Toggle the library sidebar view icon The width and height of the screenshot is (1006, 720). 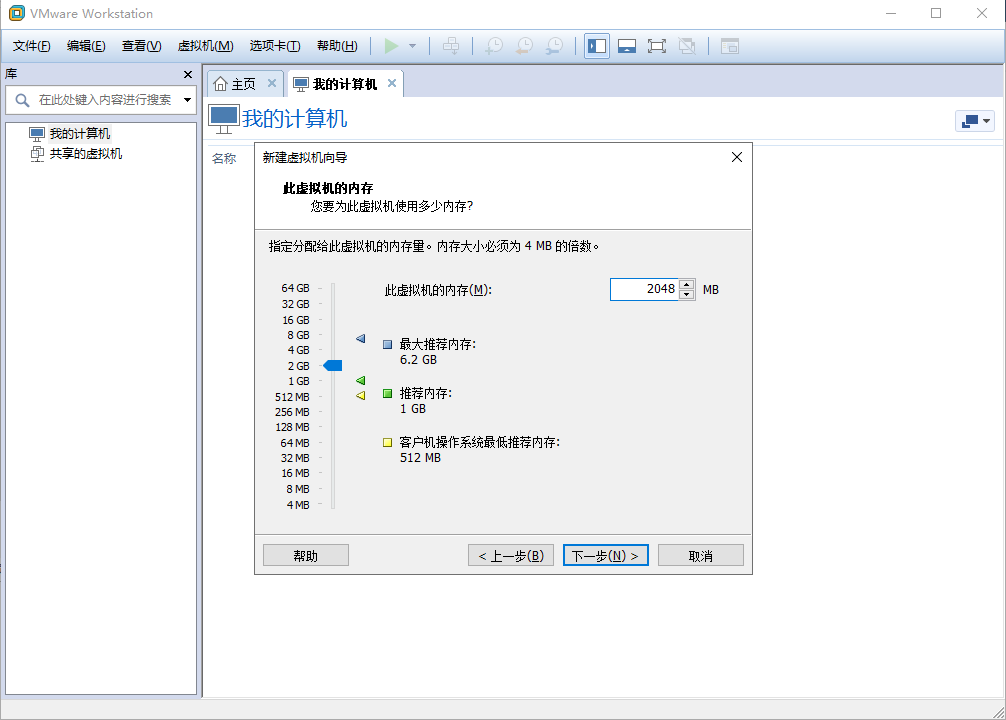point(597,46)
